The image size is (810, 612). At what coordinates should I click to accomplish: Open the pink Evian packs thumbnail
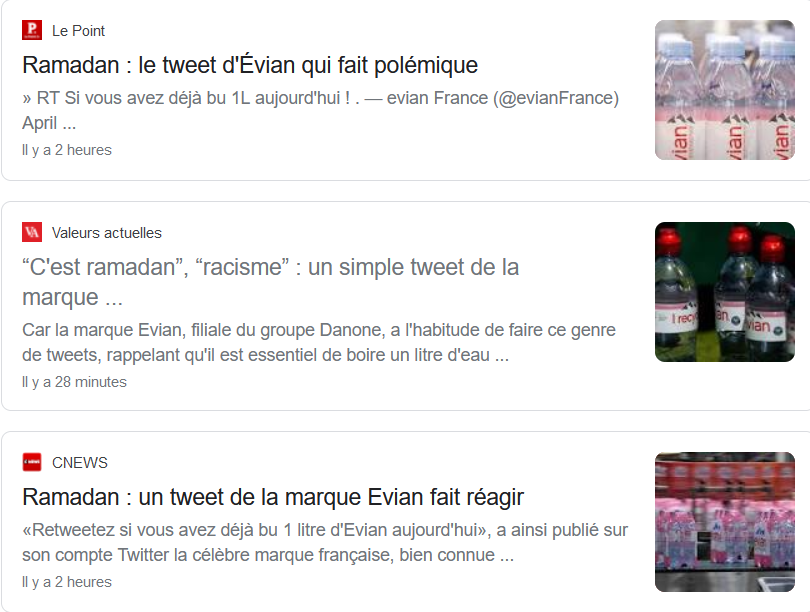point(725,522)
